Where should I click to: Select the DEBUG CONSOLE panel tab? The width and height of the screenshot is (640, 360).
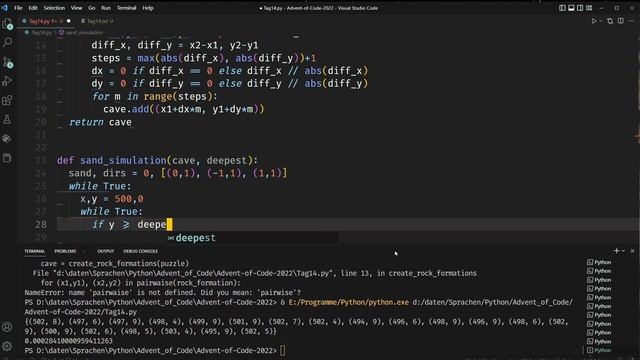coord(140,251)
